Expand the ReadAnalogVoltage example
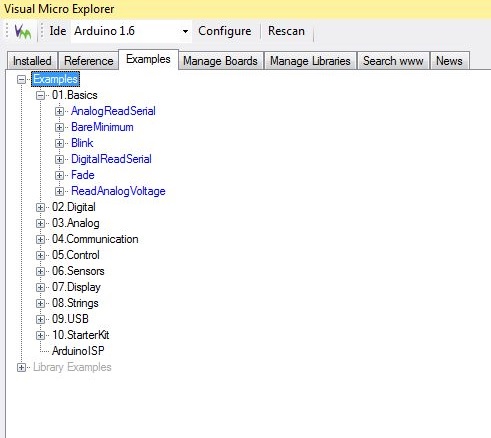Screen dimensions: 491x438 pyautogui.click(x=59, y=191)
